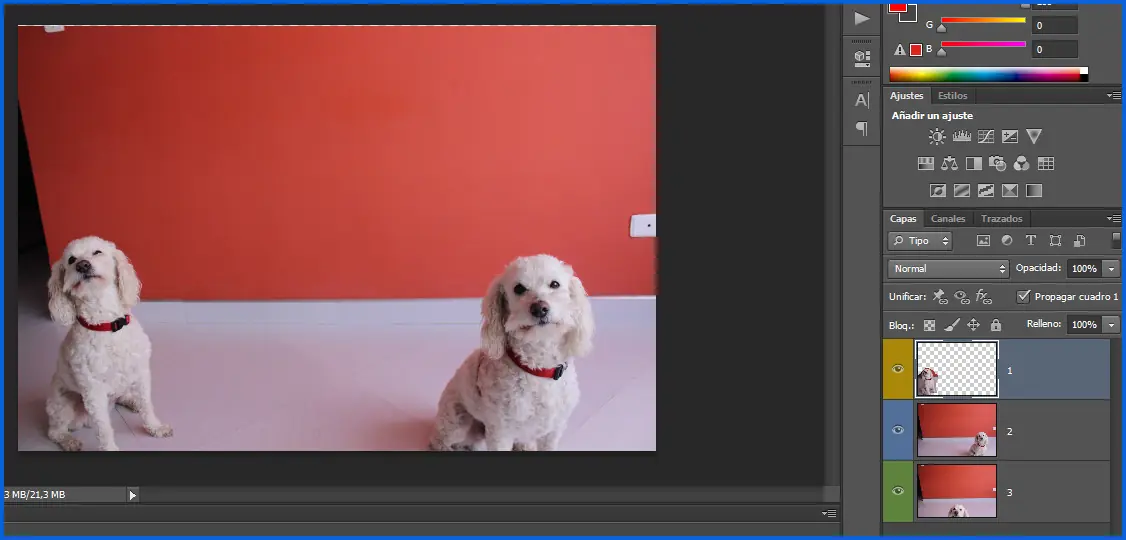Uncheck Propagar cuadro 1 checkbox

pyautogui.click(x=1024, y=296)
